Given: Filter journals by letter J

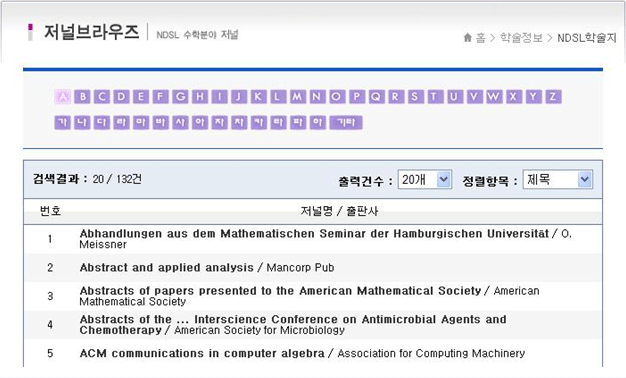Looking at the screenshot, I should pos(239,97).
